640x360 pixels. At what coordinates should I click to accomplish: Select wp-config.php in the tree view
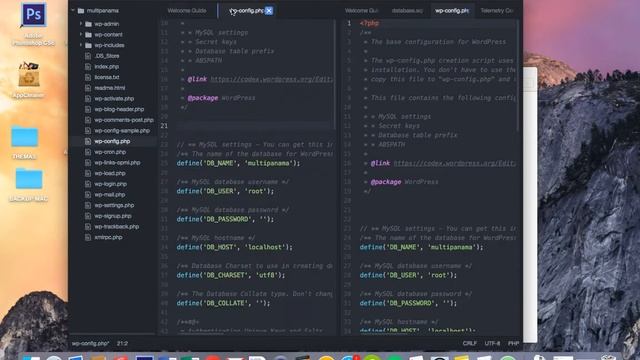[112, 141]
